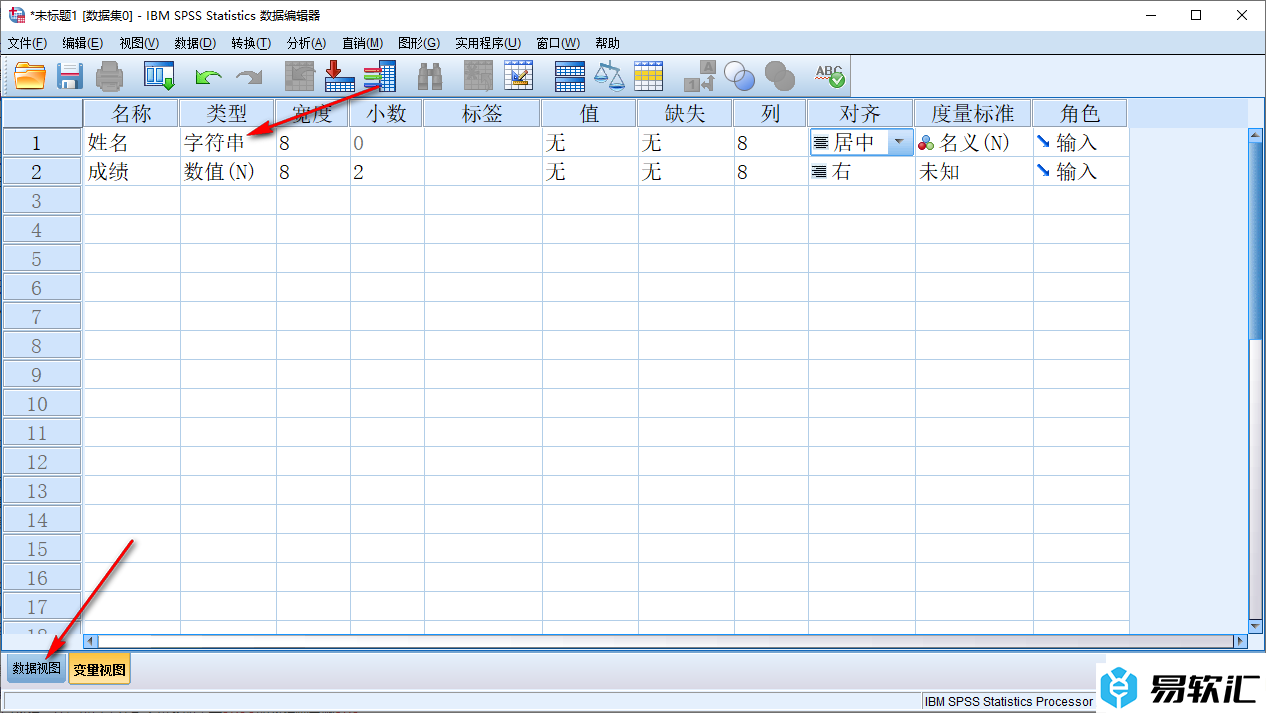Toggle the Value labels icon

coord(699,76)
